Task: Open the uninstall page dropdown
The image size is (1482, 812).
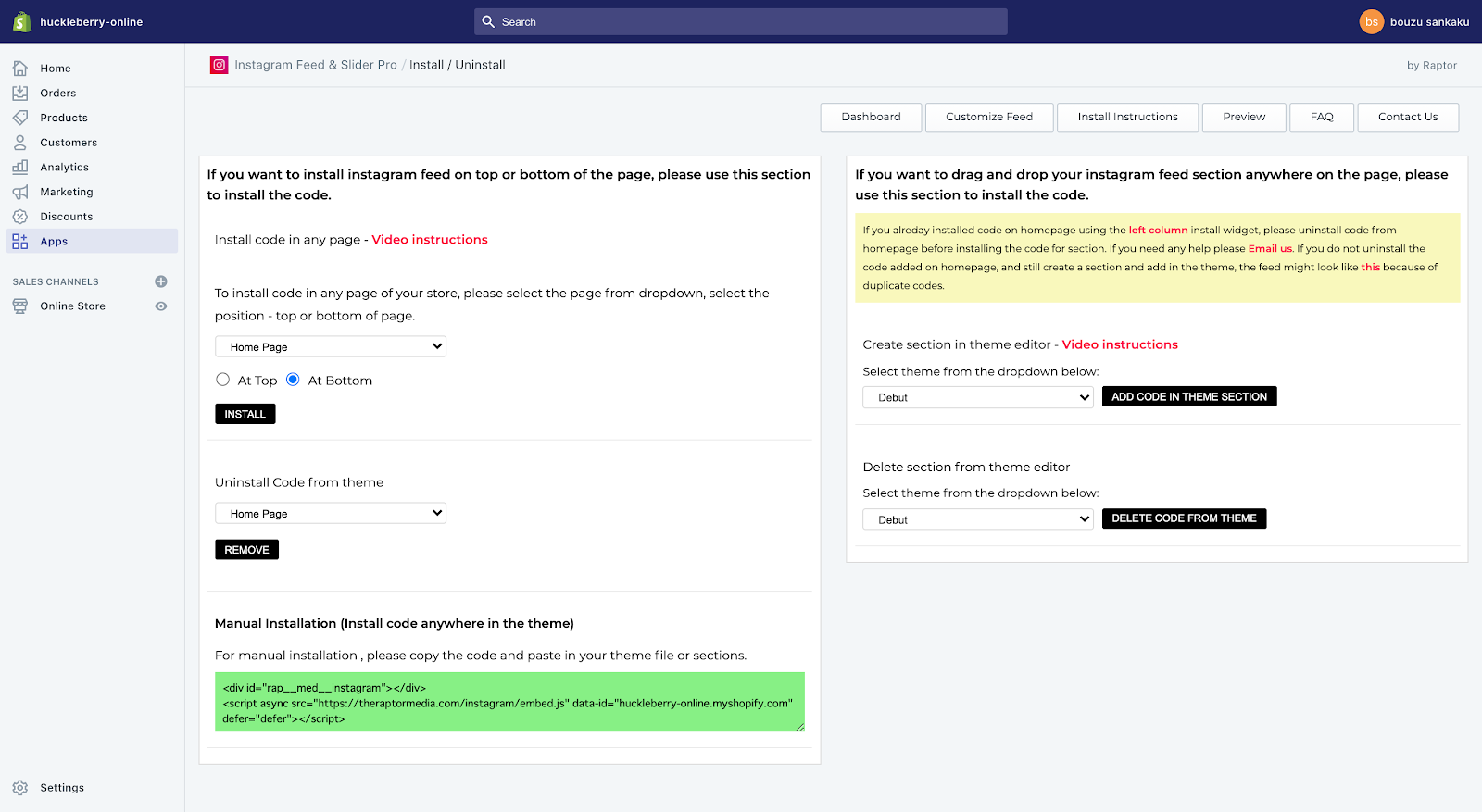Action: tap(331, 513)
